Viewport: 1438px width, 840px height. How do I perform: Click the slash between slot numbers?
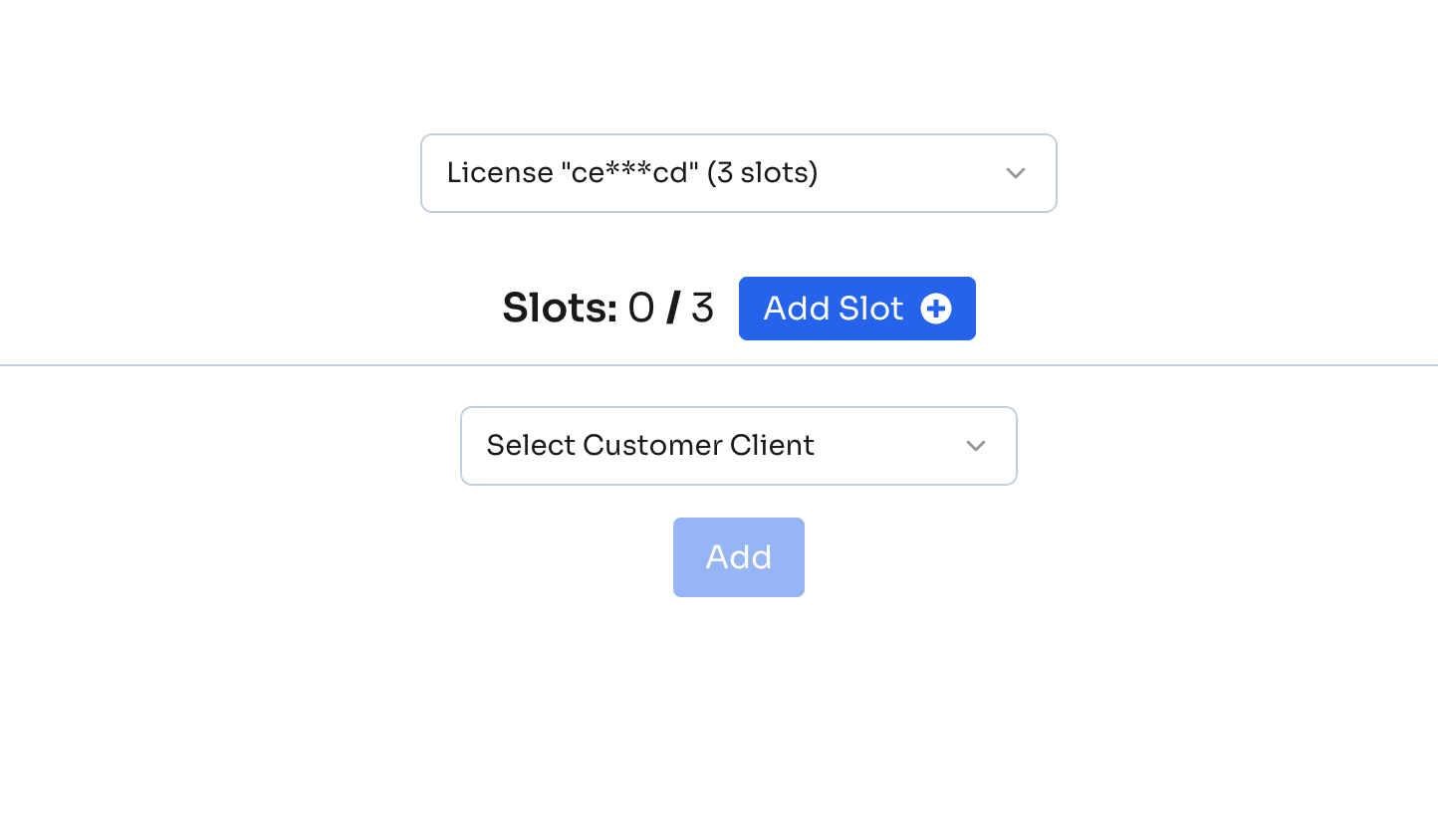tap(673, 309)
